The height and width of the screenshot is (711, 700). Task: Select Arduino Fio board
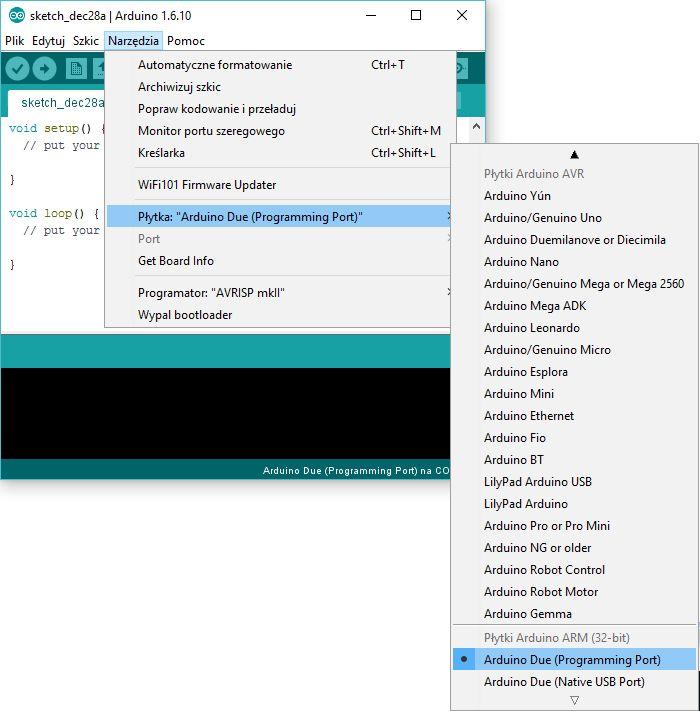click(x=574, y=438)
